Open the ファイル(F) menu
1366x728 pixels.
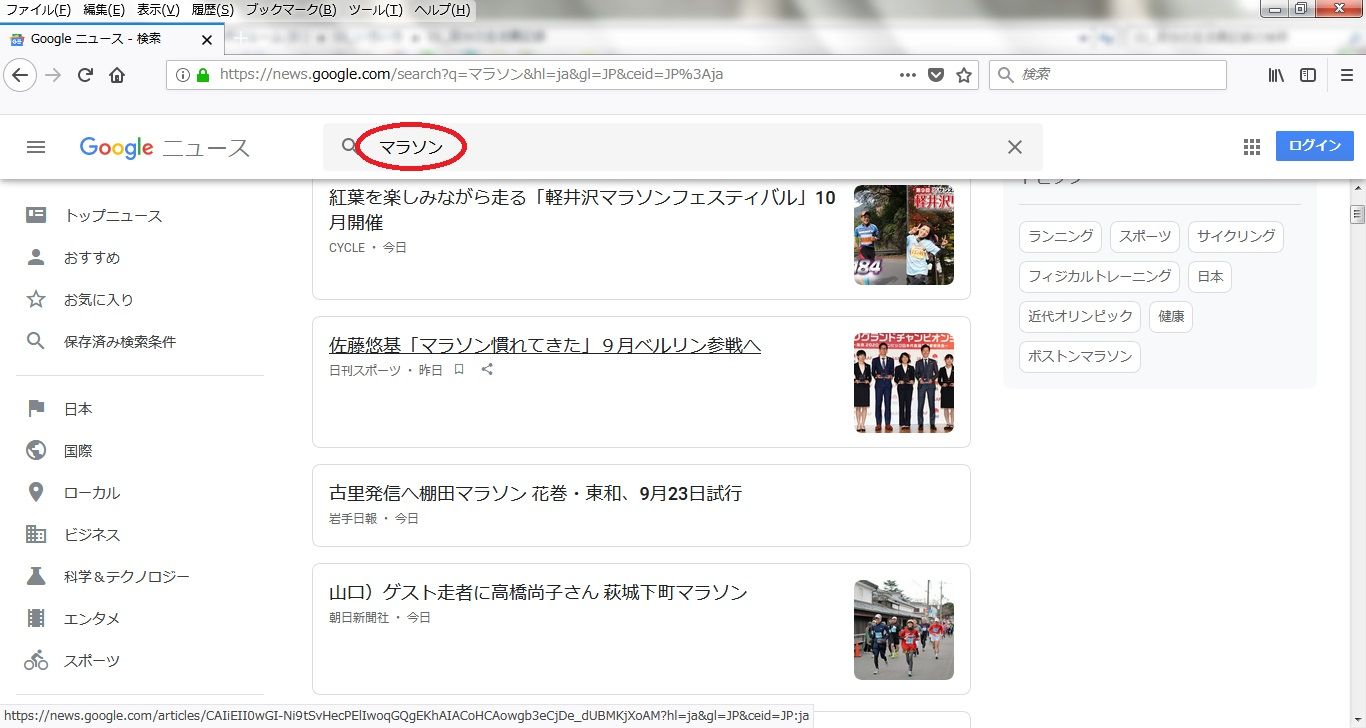(38, 10)
